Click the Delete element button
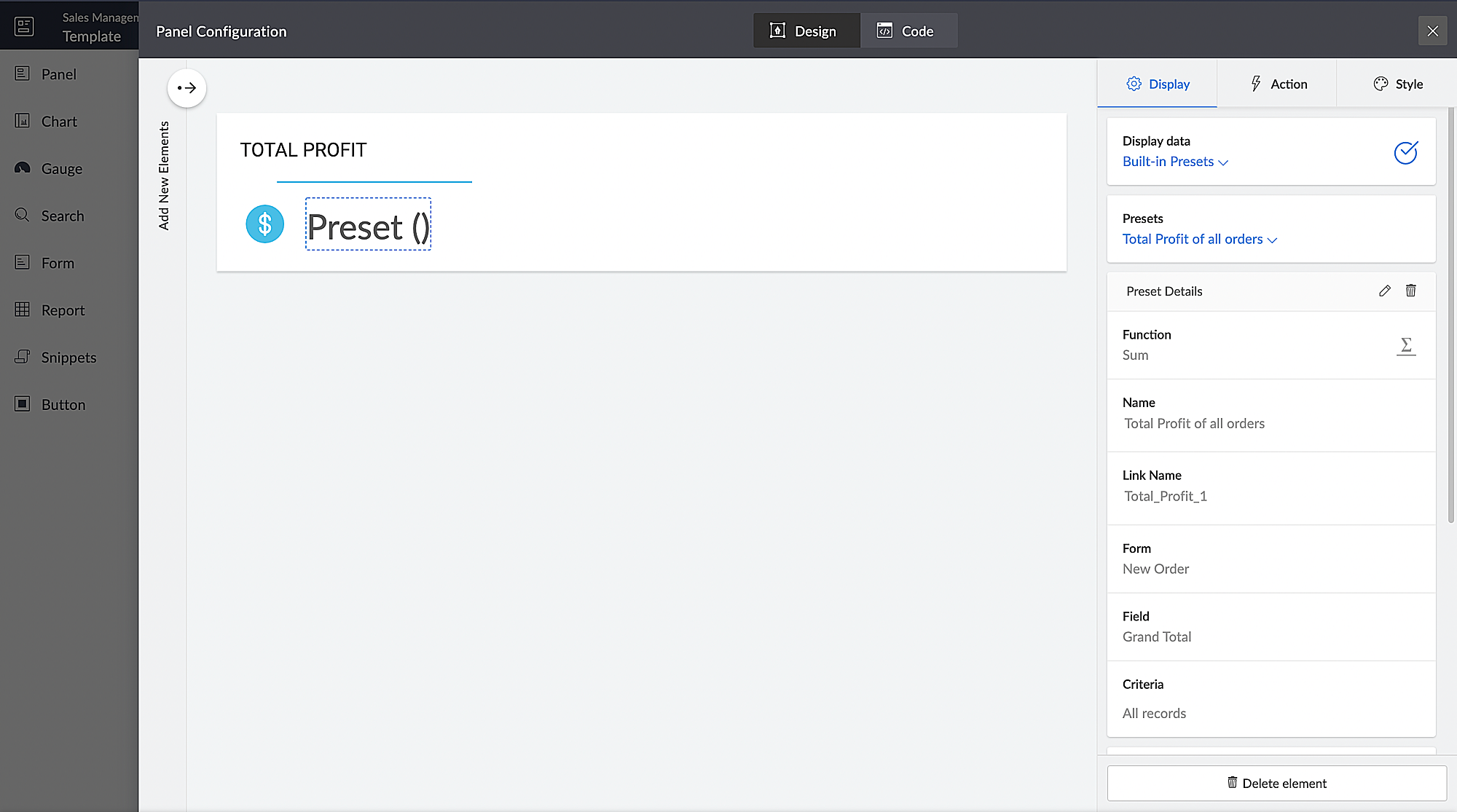1457x812 pixels. tap(1276, 783)
